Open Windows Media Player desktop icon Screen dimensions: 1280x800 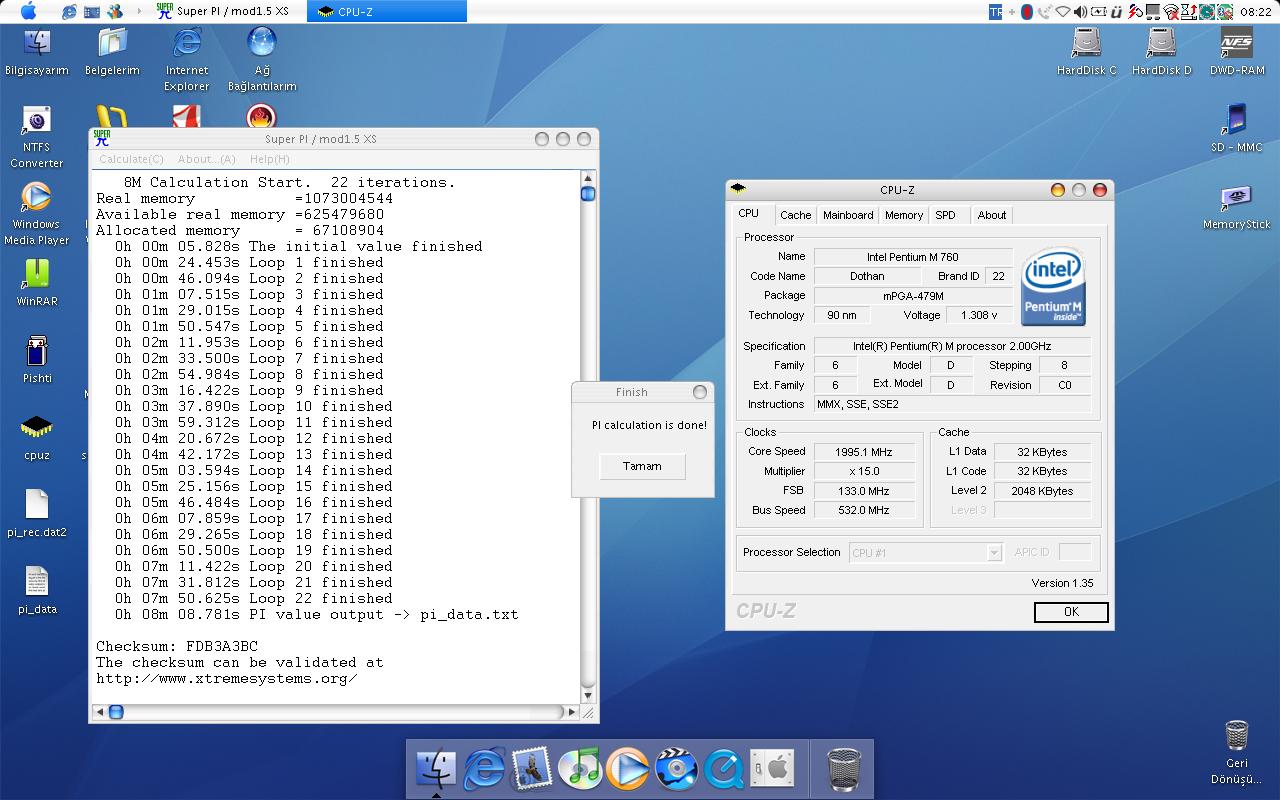pos(36,213)
